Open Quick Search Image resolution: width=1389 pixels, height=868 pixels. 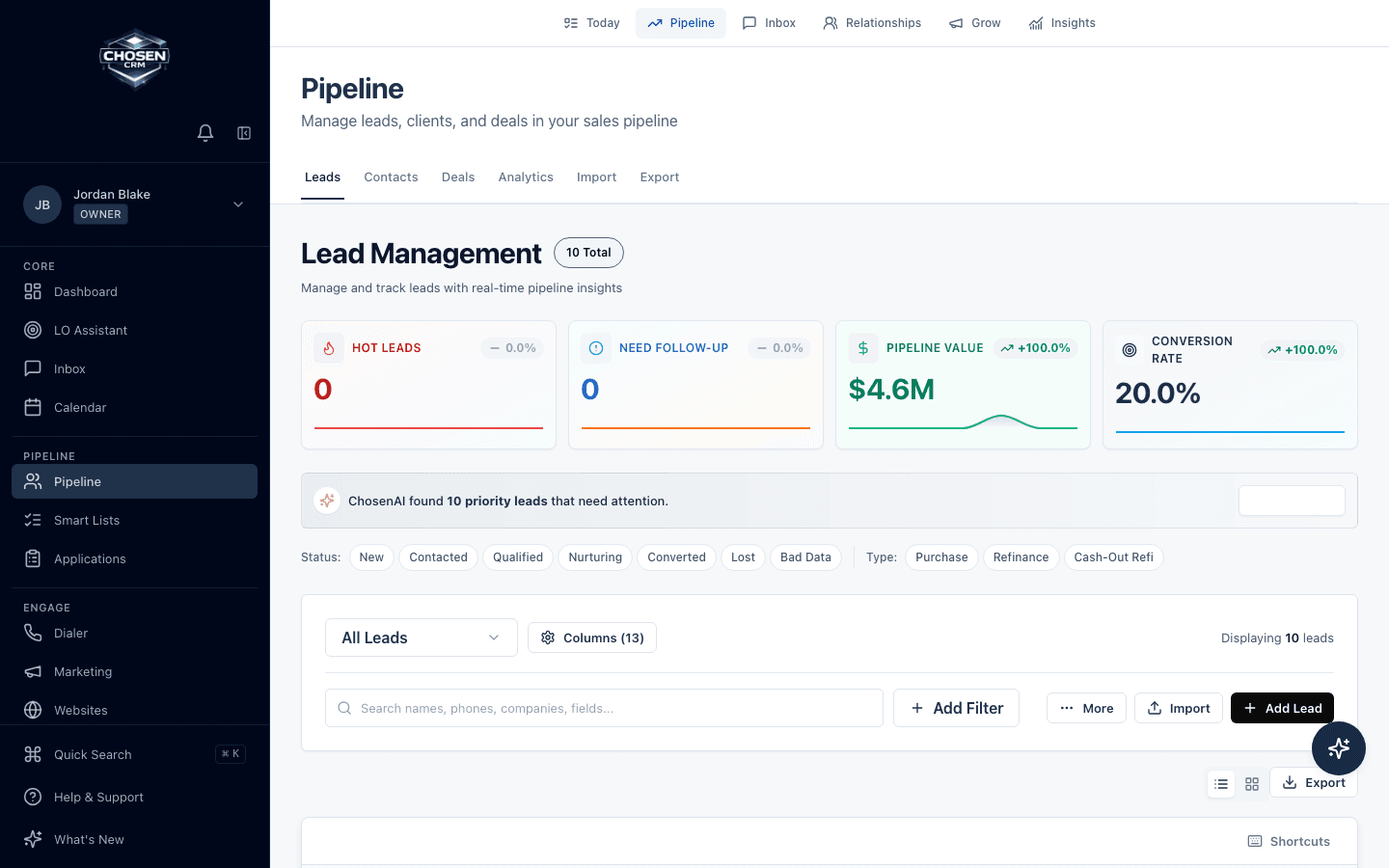tap(135, 754)
